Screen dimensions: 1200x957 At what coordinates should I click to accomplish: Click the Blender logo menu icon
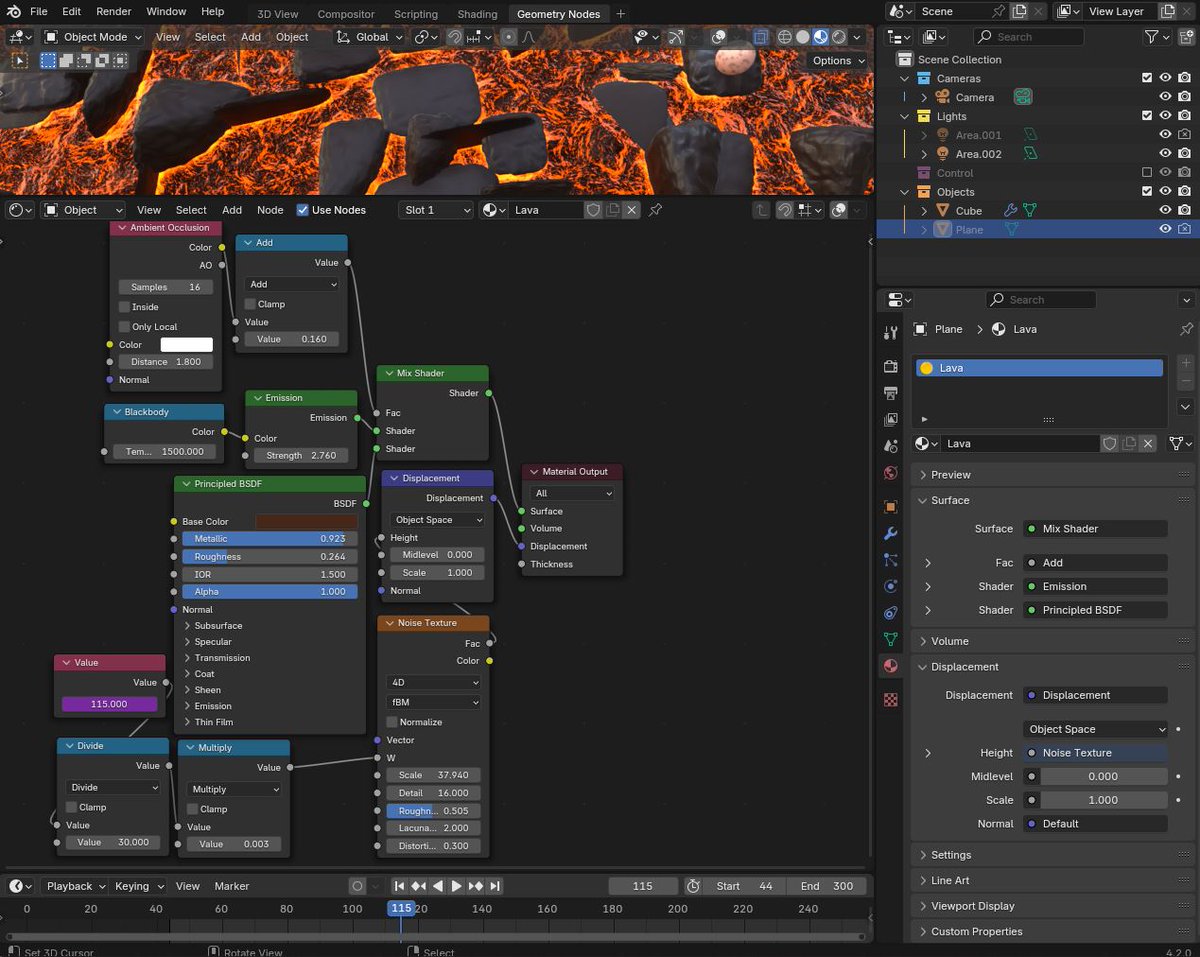tap(13, 11)
